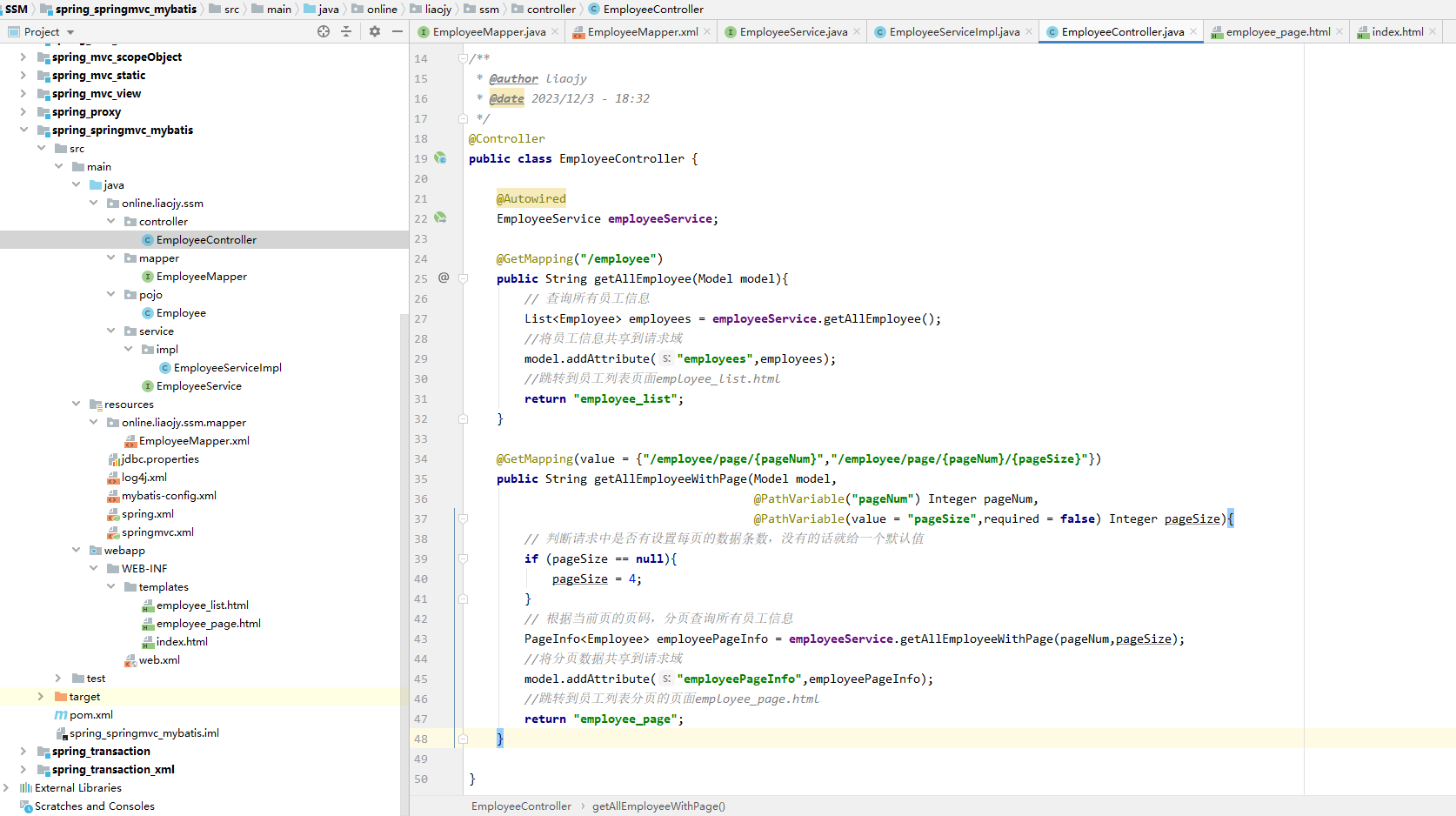This screenshot has width=1456, height=816.
Task: Open Project panel settings gear
Action: 375,31
